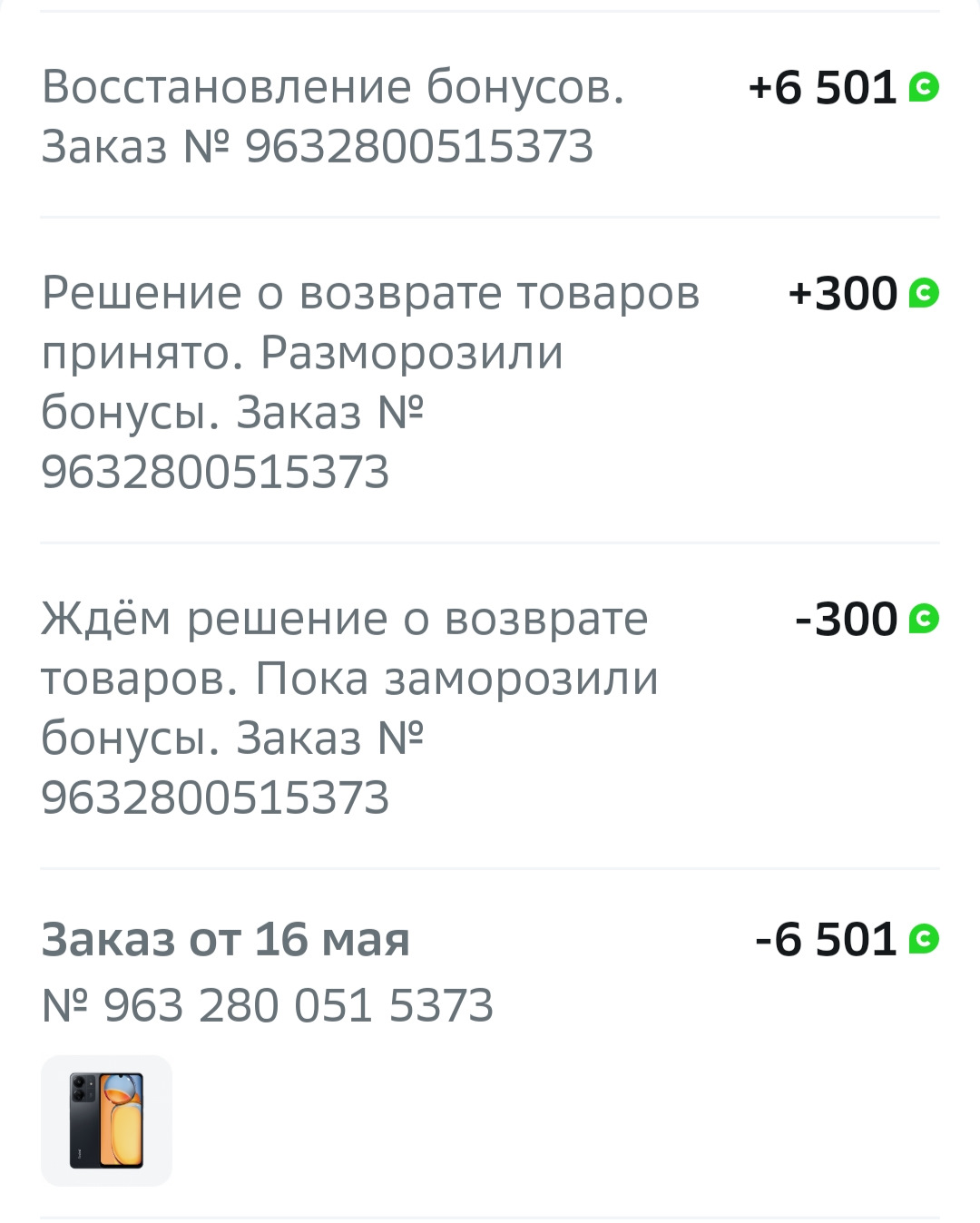Screen dimensions: 980x1223
Task: Tap the -6 501 bonus amount
Action: (826, 939)
